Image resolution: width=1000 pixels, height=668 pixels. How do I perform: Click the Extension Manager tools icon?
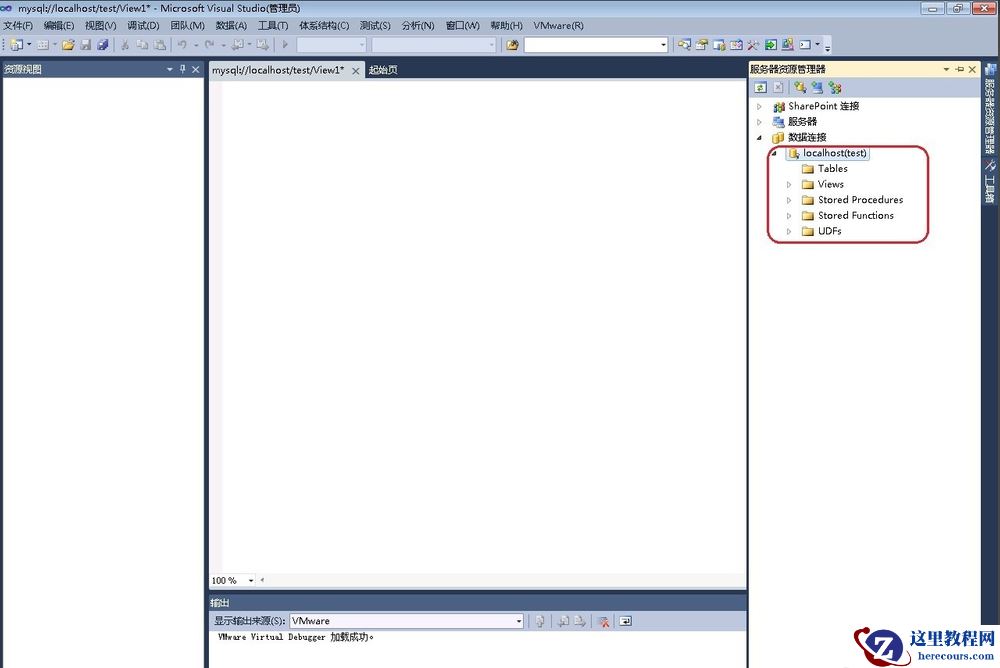(788, 45)
